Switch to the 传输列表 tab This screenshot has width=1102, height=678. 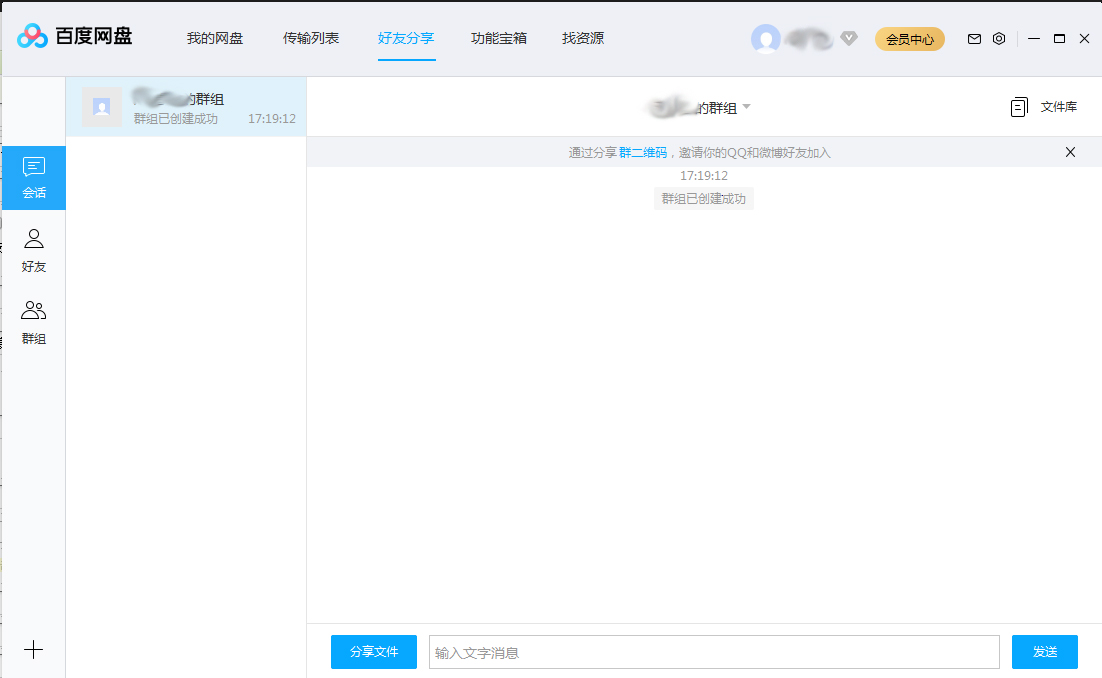pyautogui.click(x=311, y=38)
